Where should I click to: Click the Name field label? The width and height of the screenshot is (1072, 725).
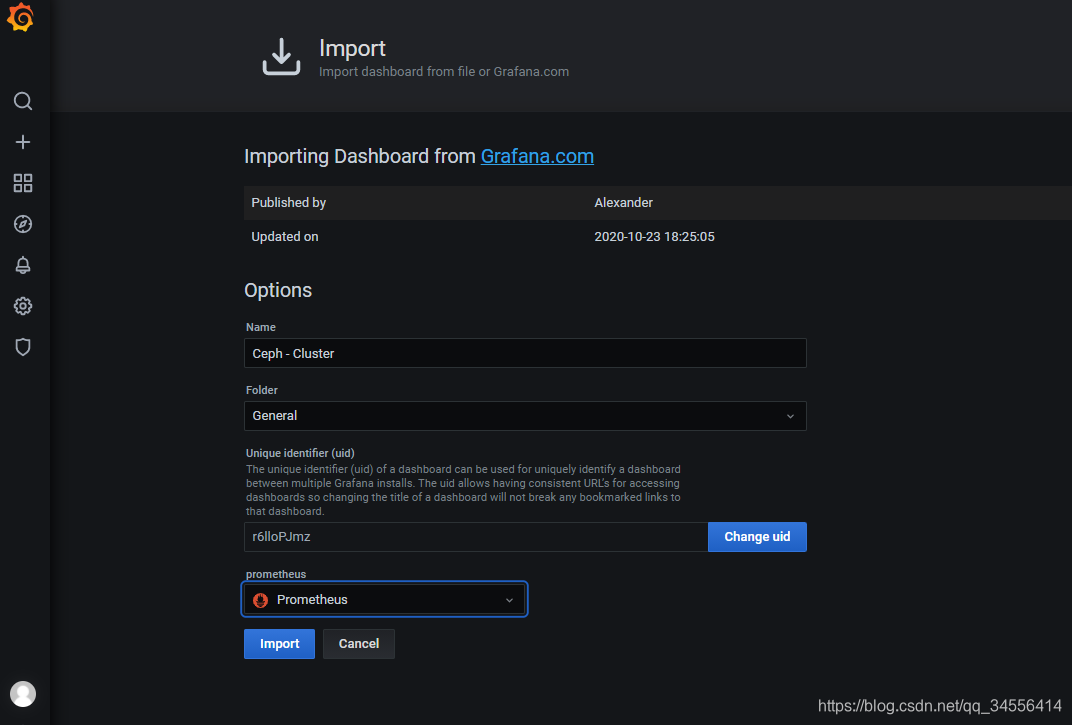point(260,327)
